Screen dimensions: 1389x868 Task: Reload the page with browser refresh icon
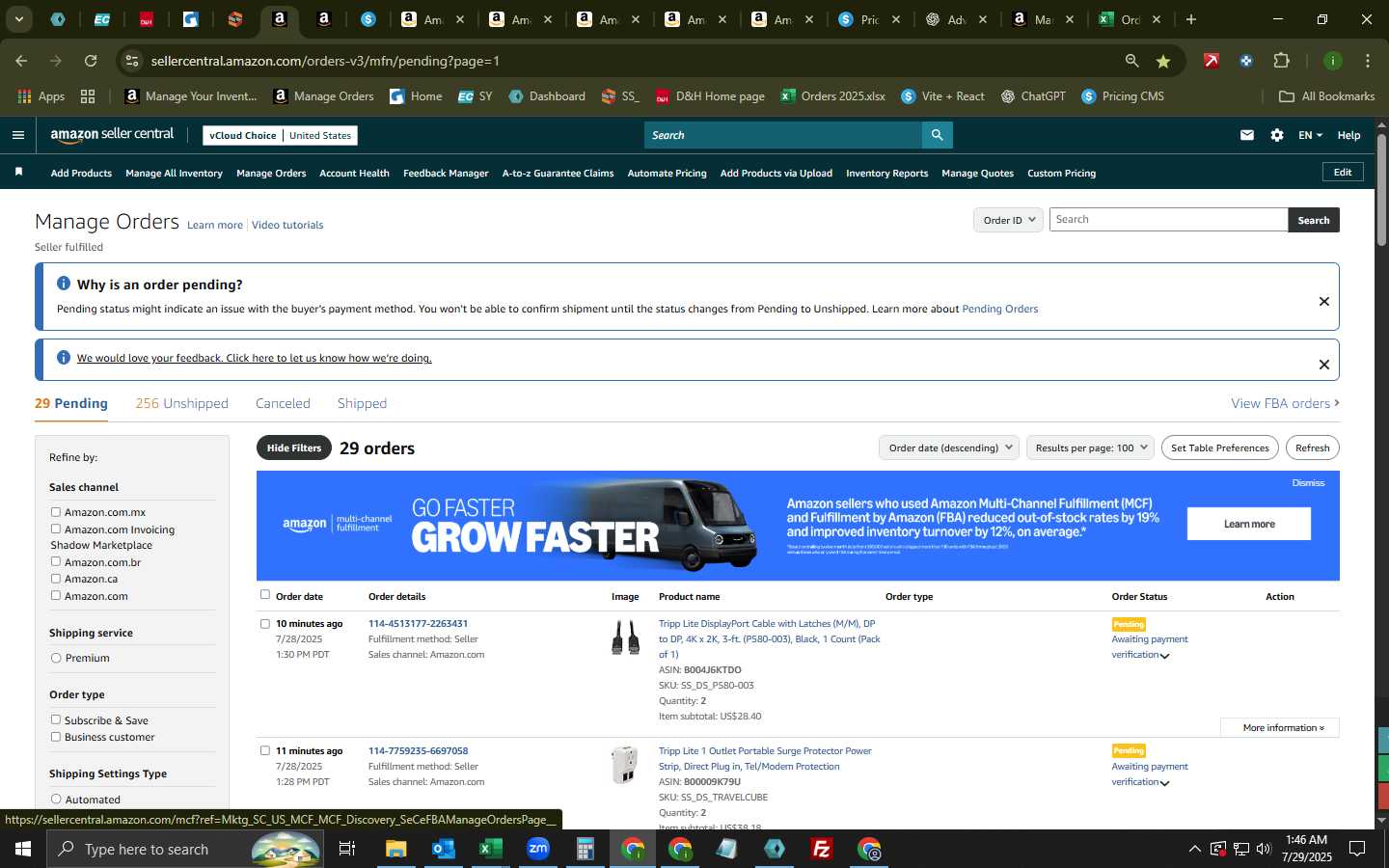point(91,61)
